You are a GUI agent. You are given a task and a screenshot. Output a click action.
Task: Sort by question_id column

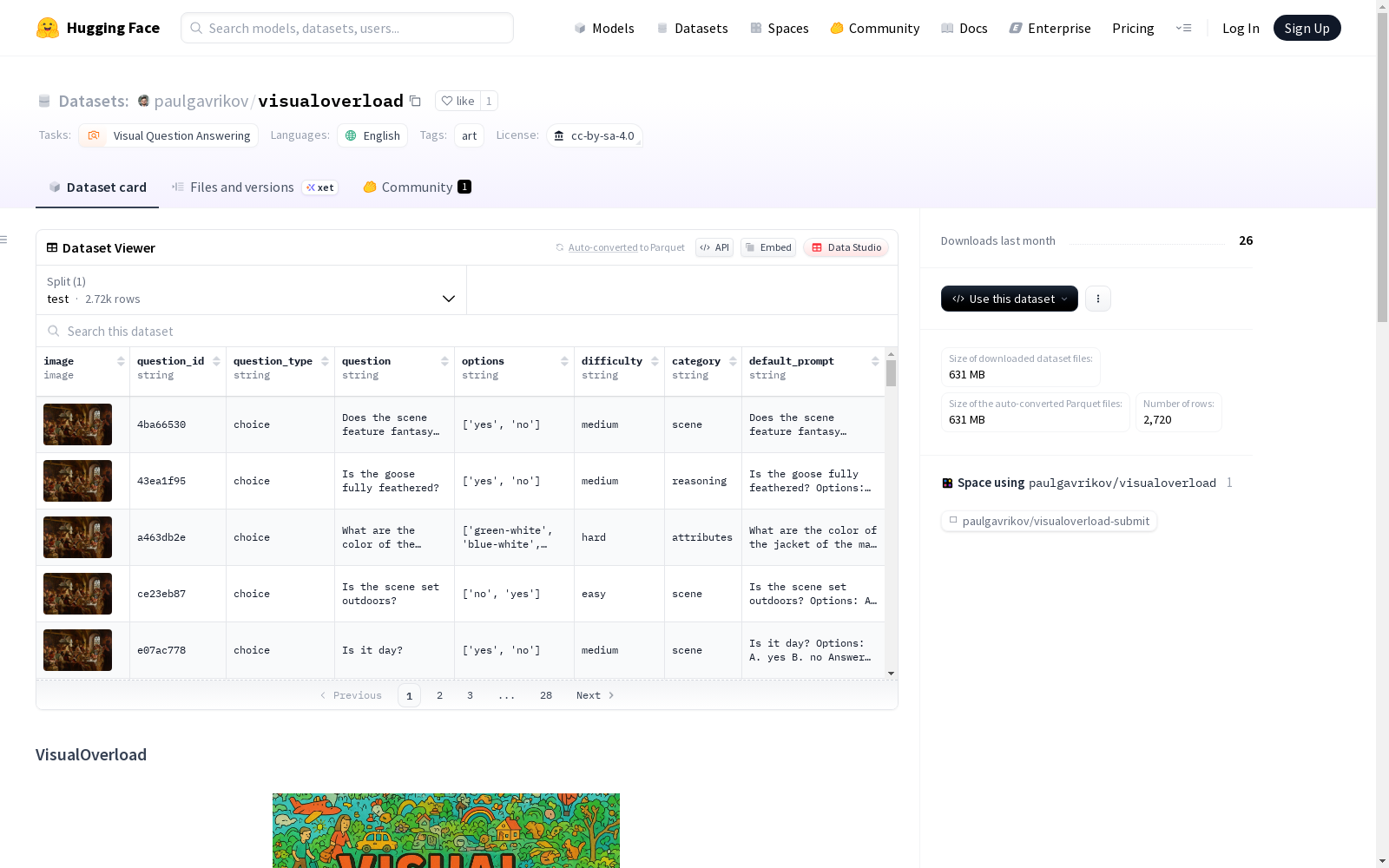pos(216,361)
